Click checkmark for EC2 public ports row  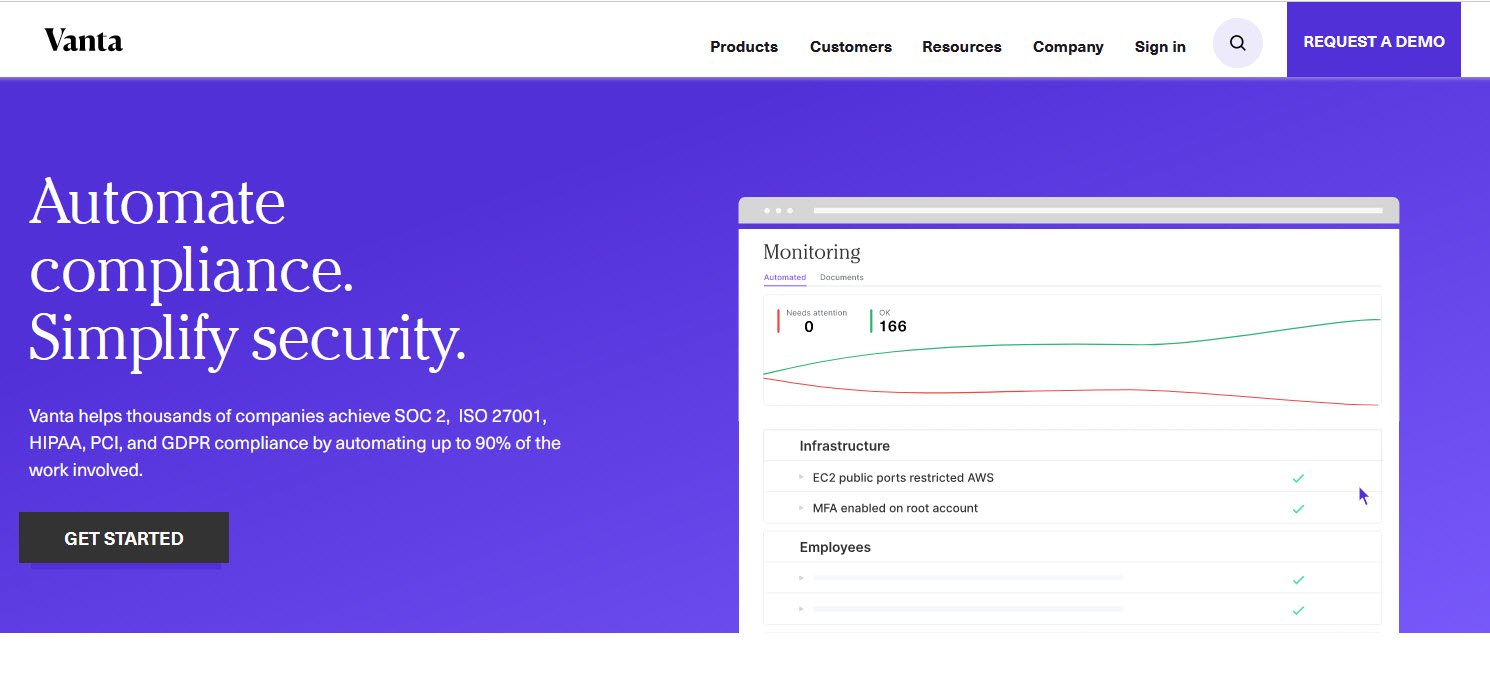pyautogui.click(x=1298, y=478)
